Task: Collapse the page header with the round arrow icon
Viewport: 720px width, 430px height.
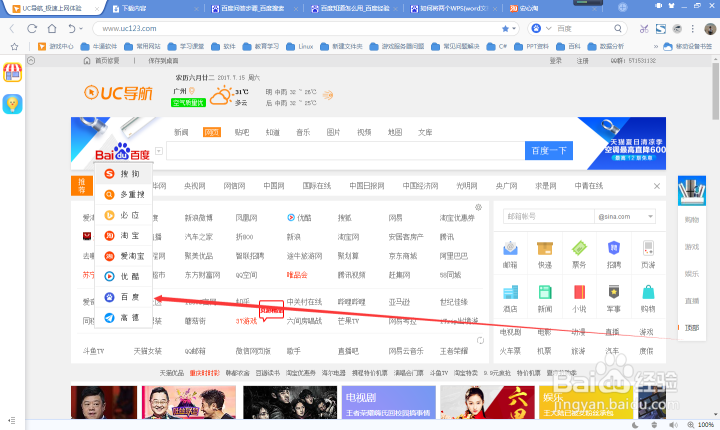Action: click(31, 61)
